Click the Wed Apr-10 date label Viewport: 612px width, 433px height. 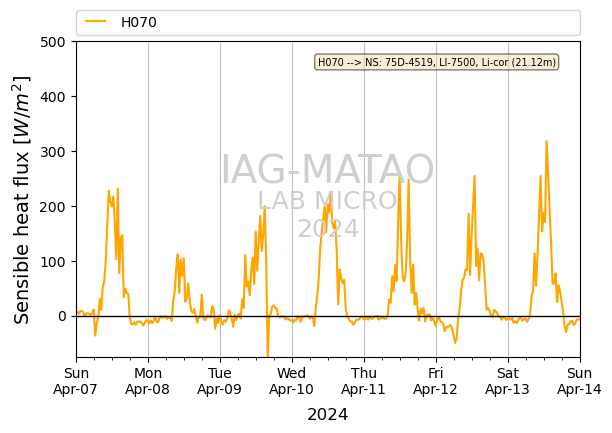292,381
